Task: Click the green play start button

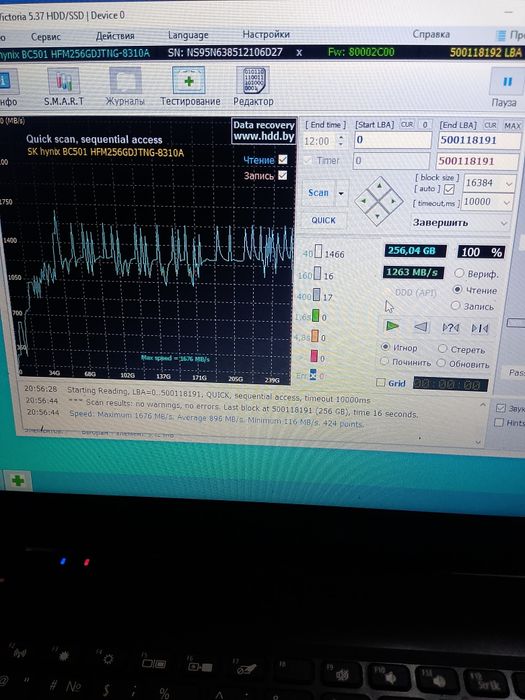Action: (x=392, y=326)
